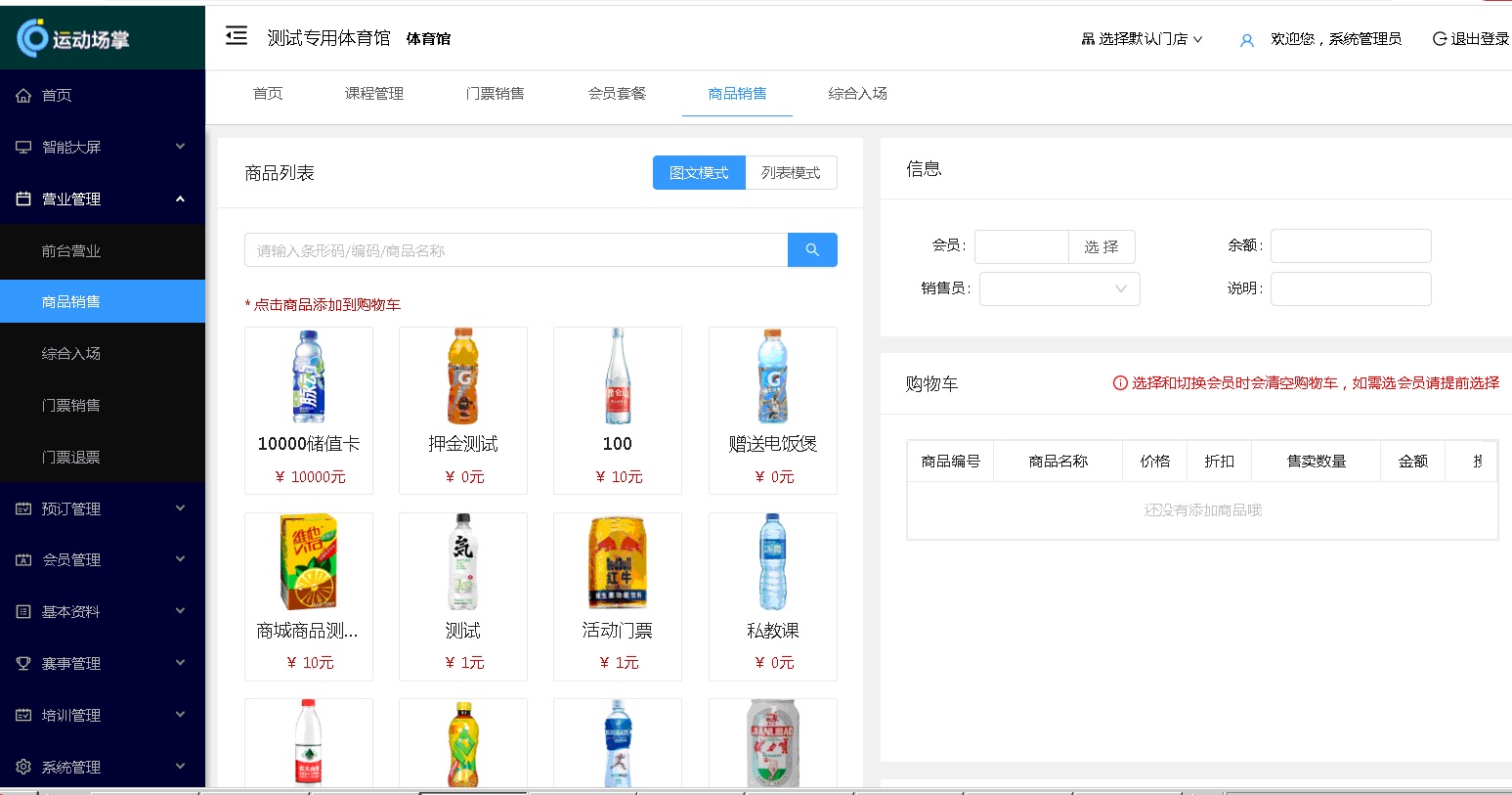Click 退出登录 to log out
Viewport: 1512px width, 795px height.
tap(1471, 39)
